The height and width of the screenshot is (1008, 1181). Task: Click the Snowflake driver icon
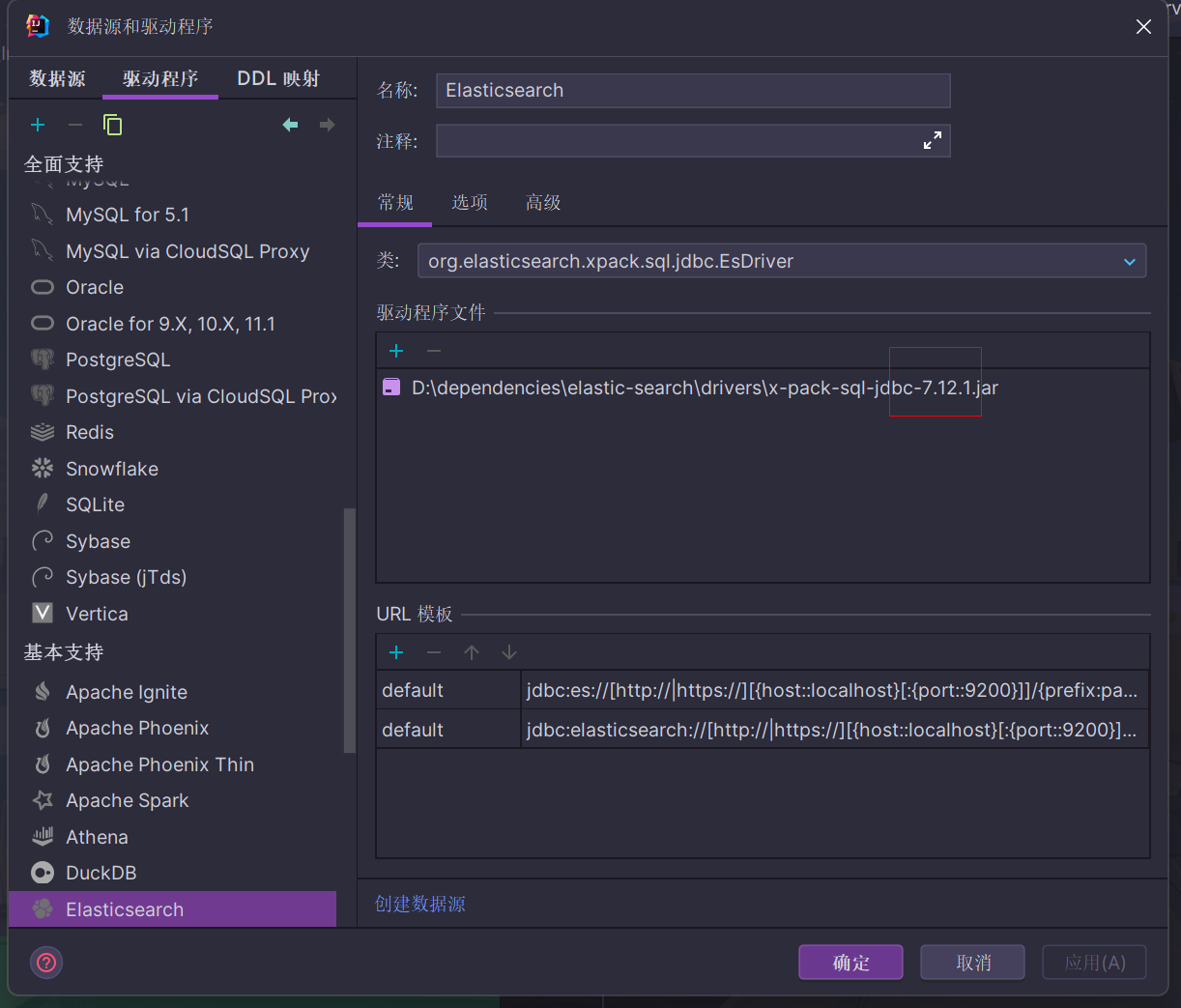43,469
